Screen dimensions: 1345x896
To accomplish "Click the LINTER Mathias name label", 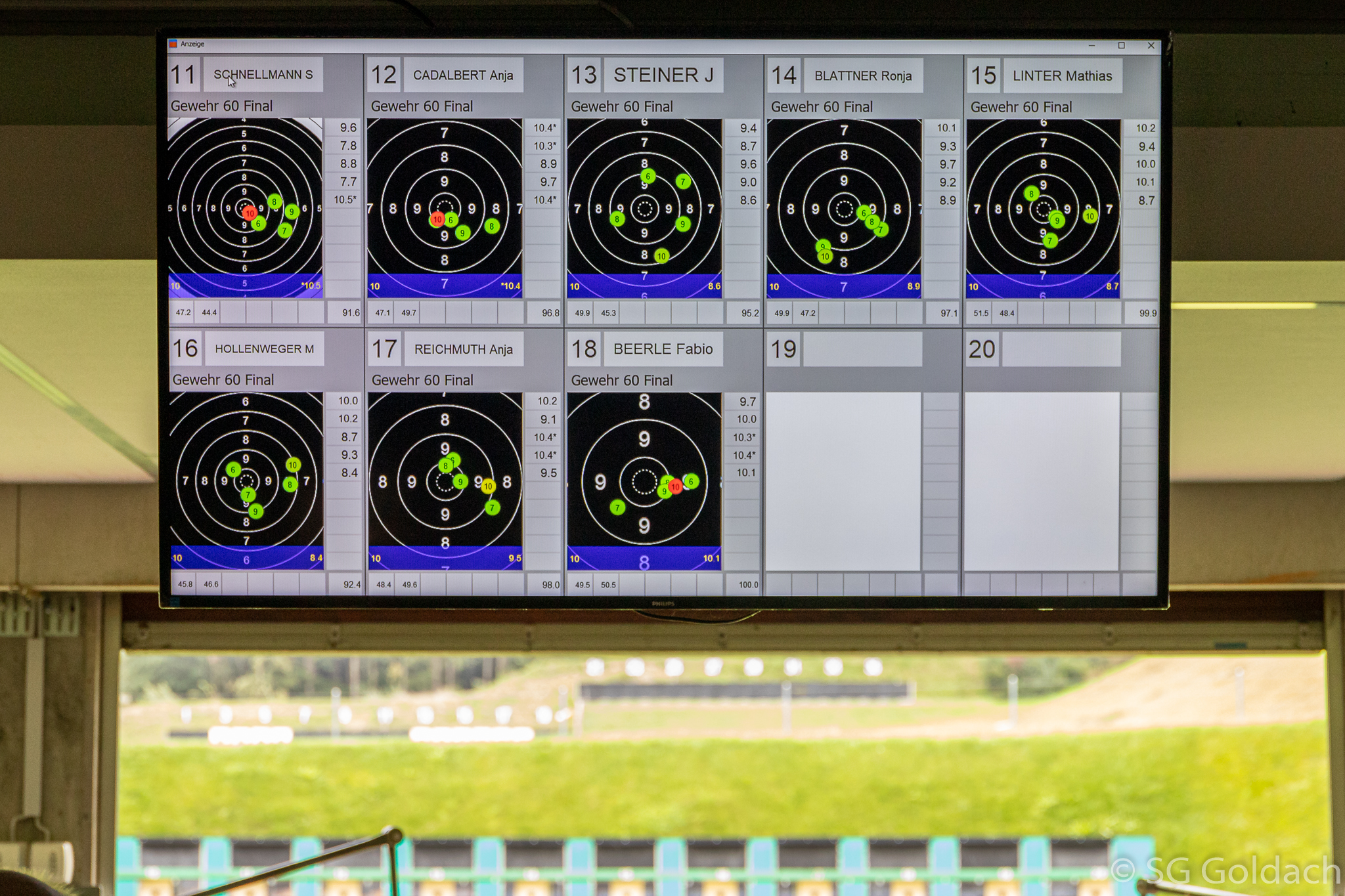I will click(x=1062, y=76).
